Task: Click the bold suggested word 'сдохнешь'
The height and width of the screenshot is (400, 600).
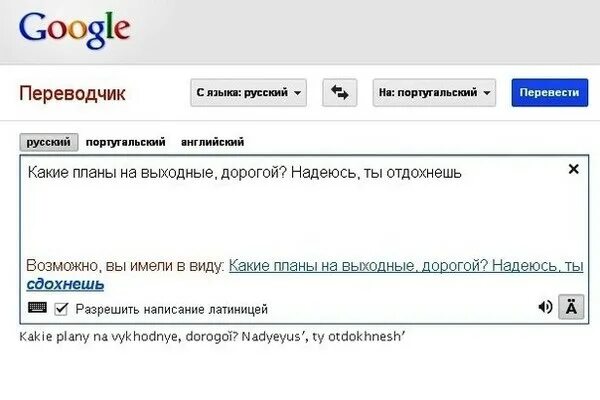Action: (65, 284)
